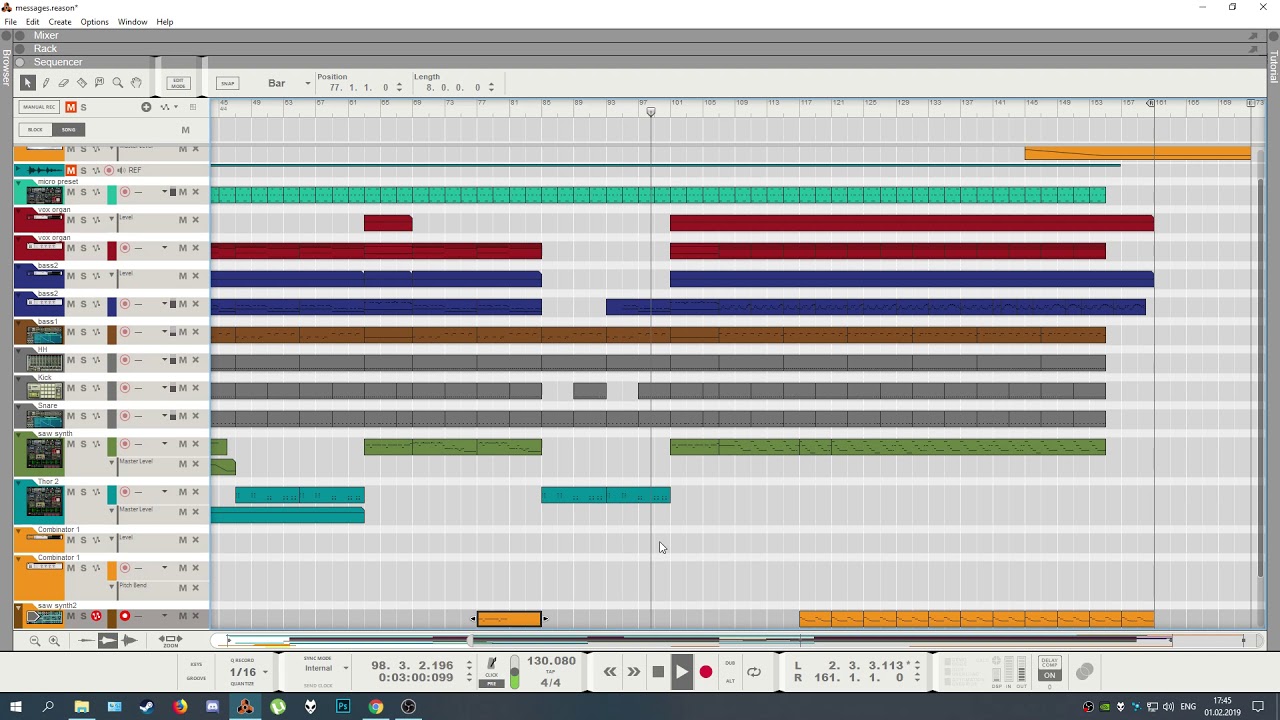This screenshot has height=720, width=1280.
Task: Zoom in with the plus magnifier
Action: pyautogui.click(x=54, y=641)
